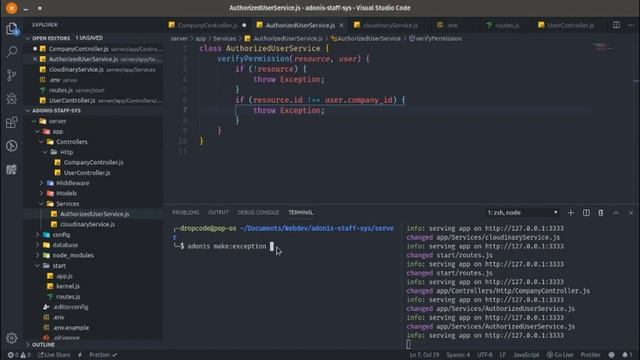Change end of line sequence LF
640x360 pixels.
pos(502,355)
